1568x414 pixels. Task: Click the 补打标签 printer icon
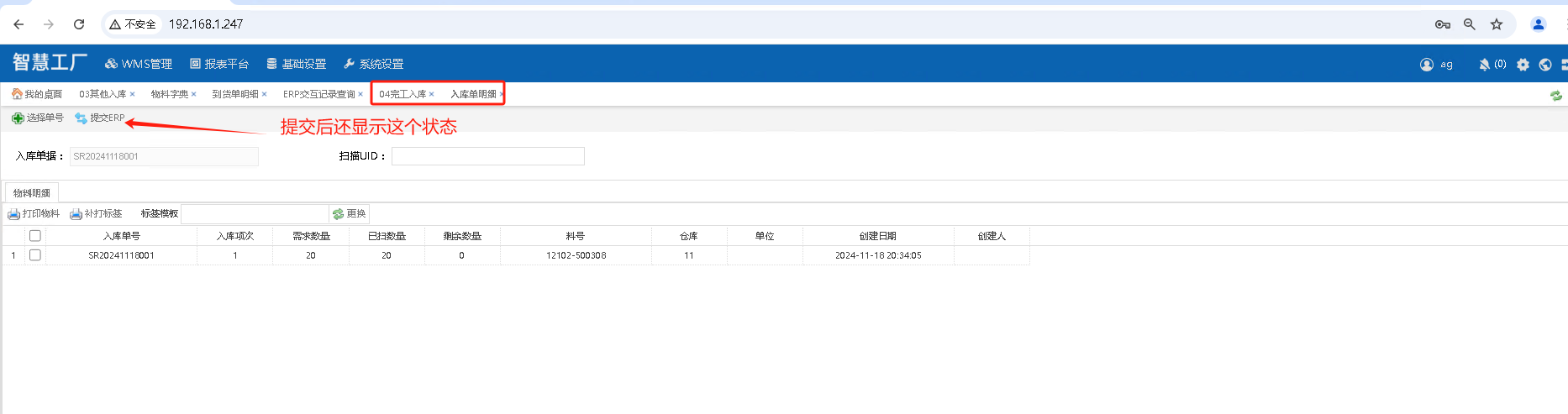tap(76, 214)
